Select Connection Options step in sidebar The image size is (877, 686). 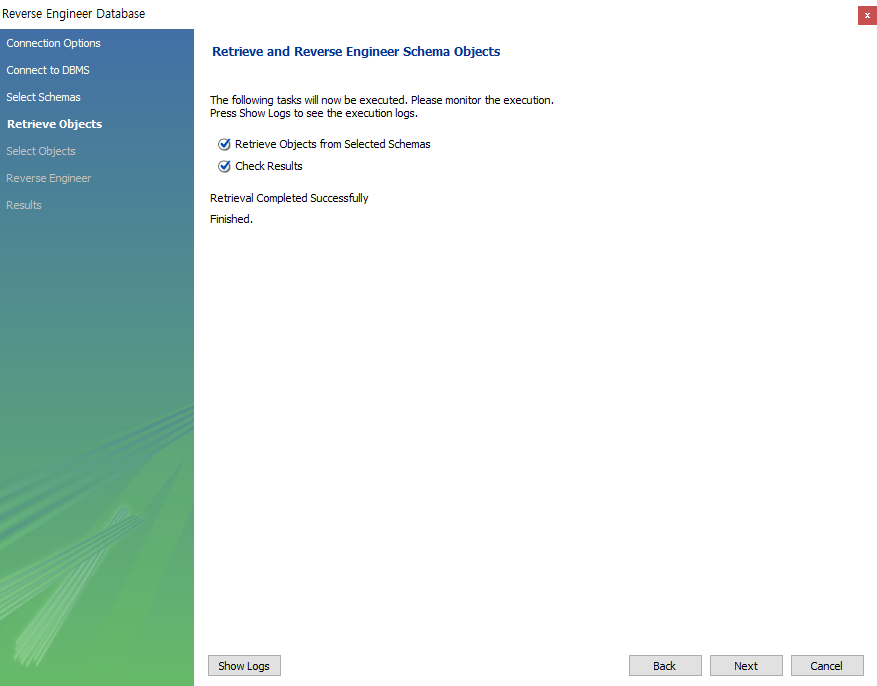coord(54,43)
